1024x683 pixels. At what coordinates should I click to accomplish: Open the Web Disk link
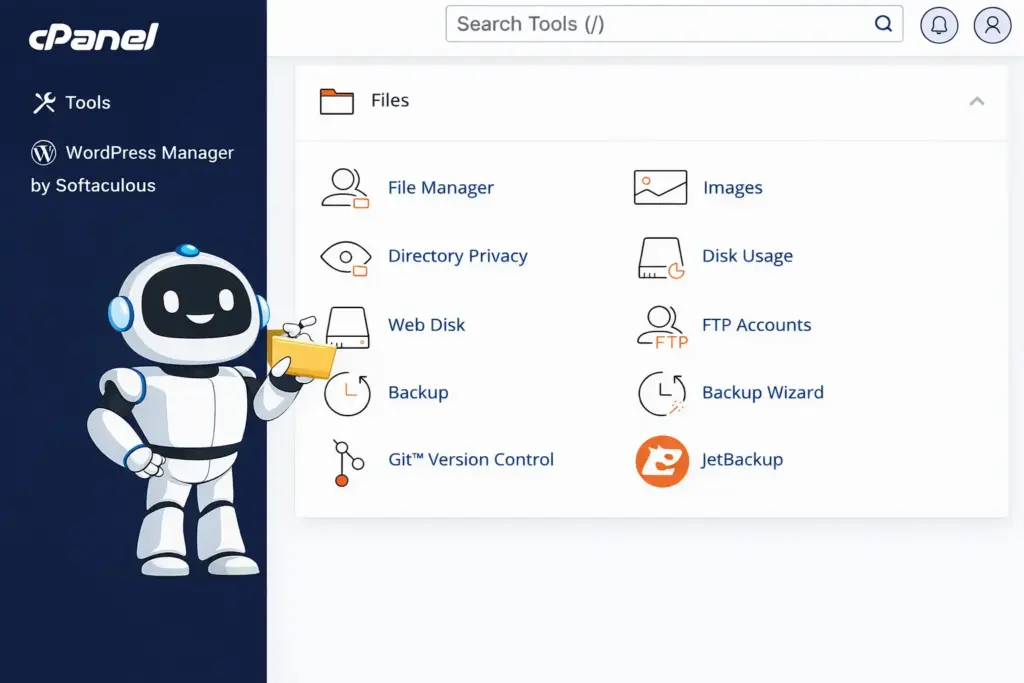(x=427, y=325)
